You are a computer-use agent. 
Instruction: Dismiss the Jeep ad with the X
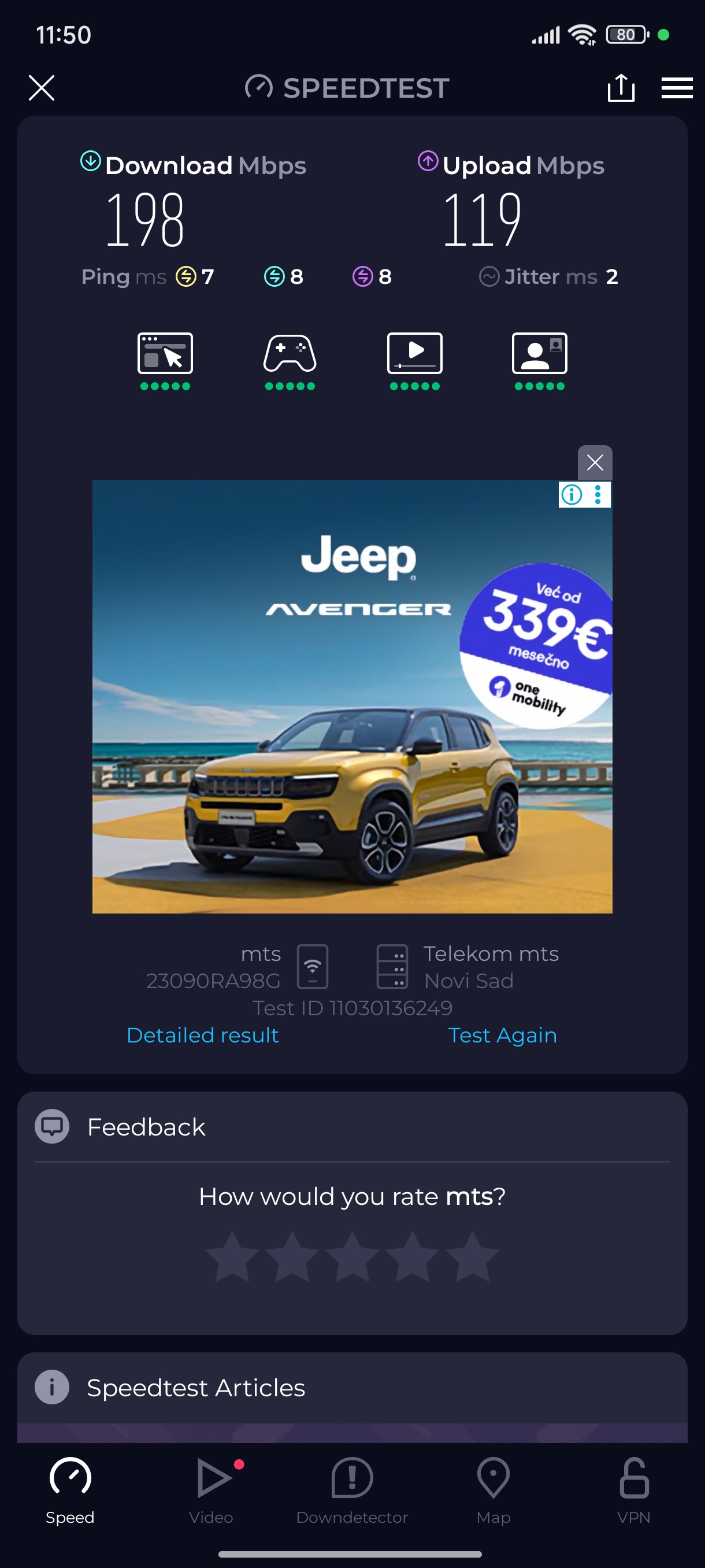(595, 463)
